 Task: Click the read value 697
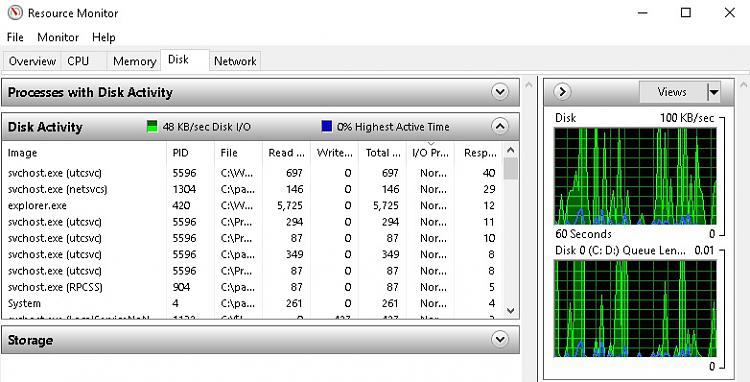click(x=295, y=173)
